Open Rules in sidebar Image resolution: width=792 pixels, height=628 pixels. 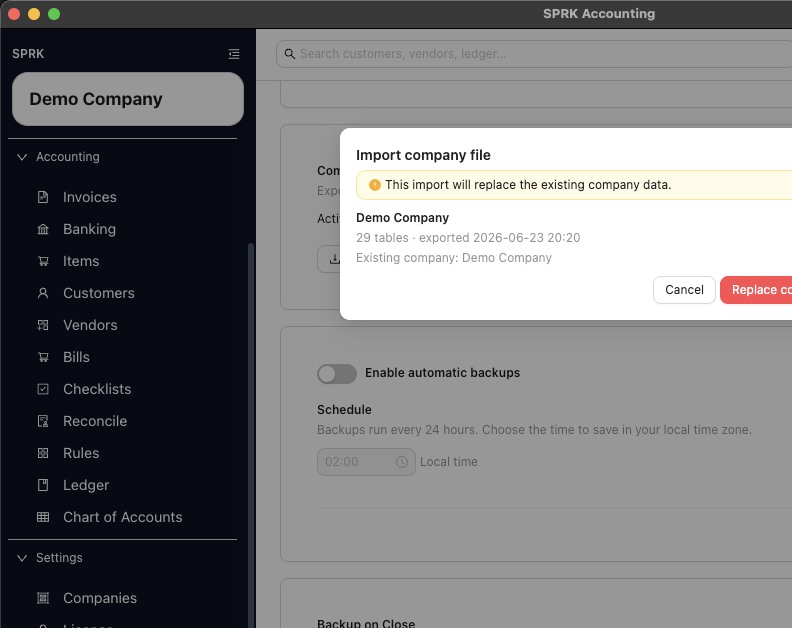(81, 453)
